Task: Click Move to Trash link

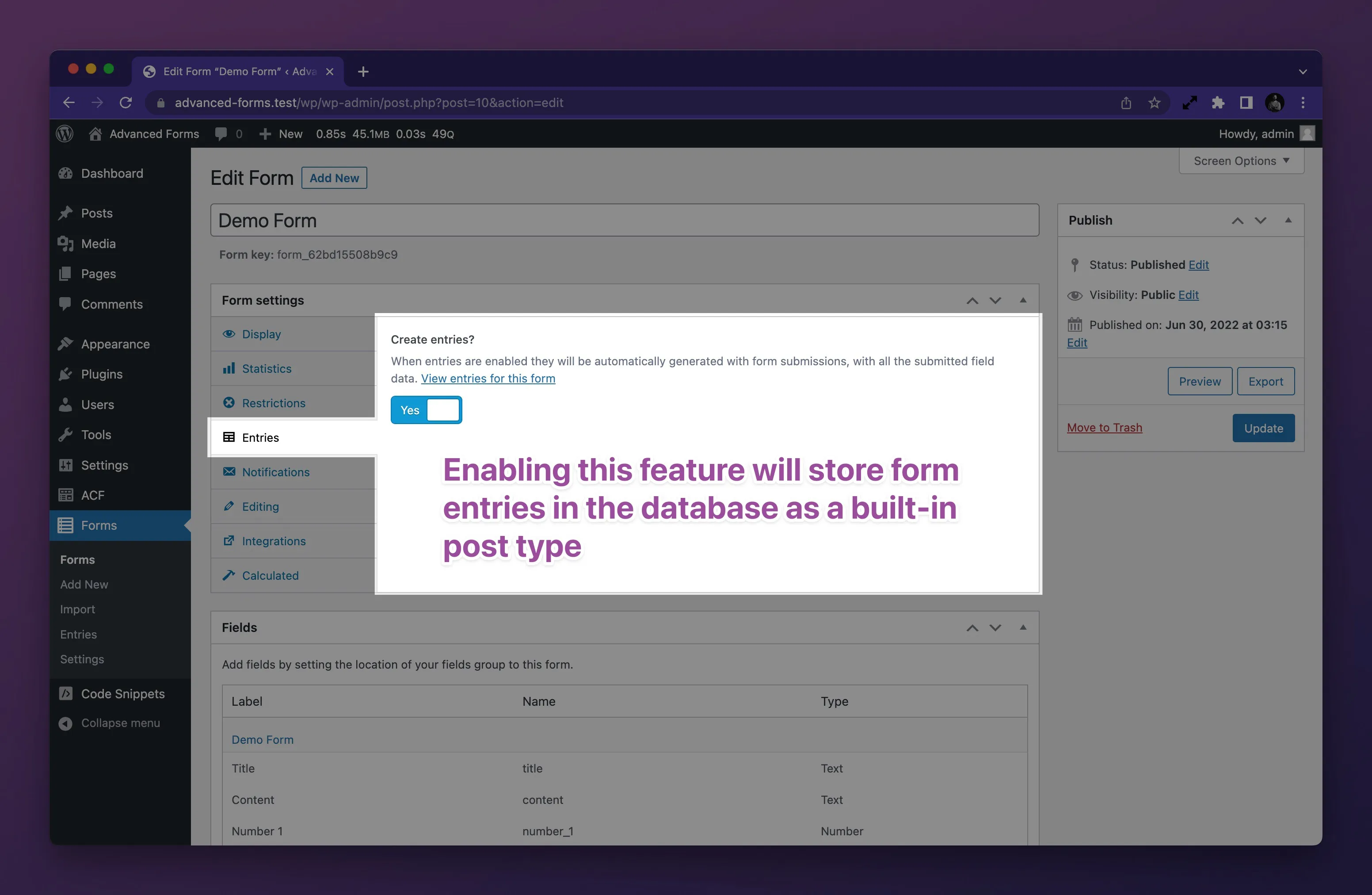Action: pyautogui.click(x=1104, y=427)
